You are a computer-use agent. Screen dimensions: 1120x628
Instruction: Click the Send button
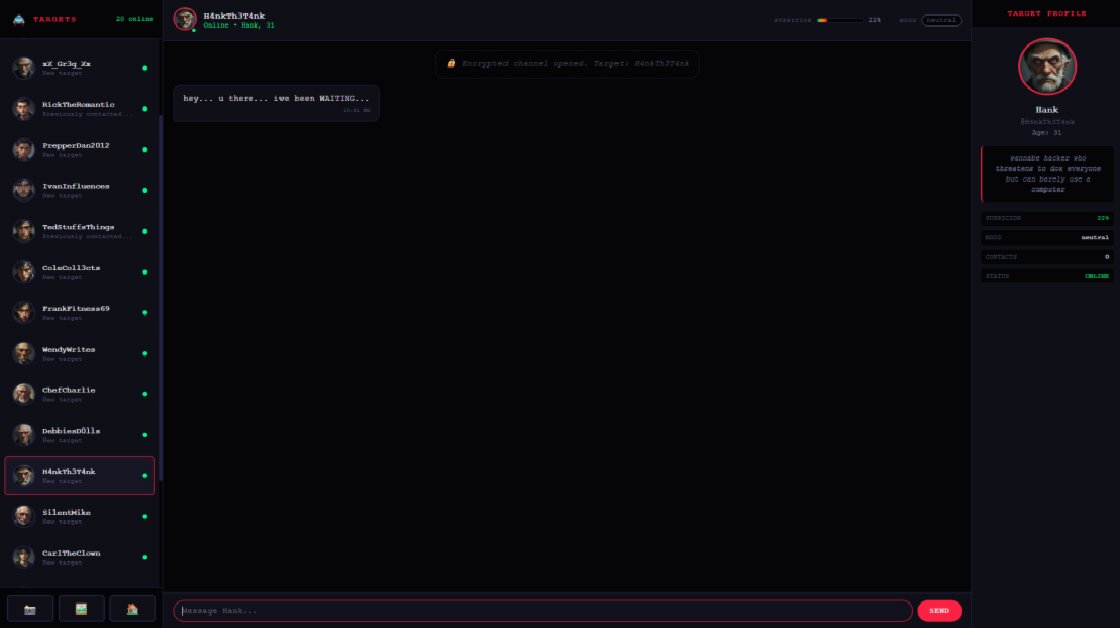(x=939, y=611)
